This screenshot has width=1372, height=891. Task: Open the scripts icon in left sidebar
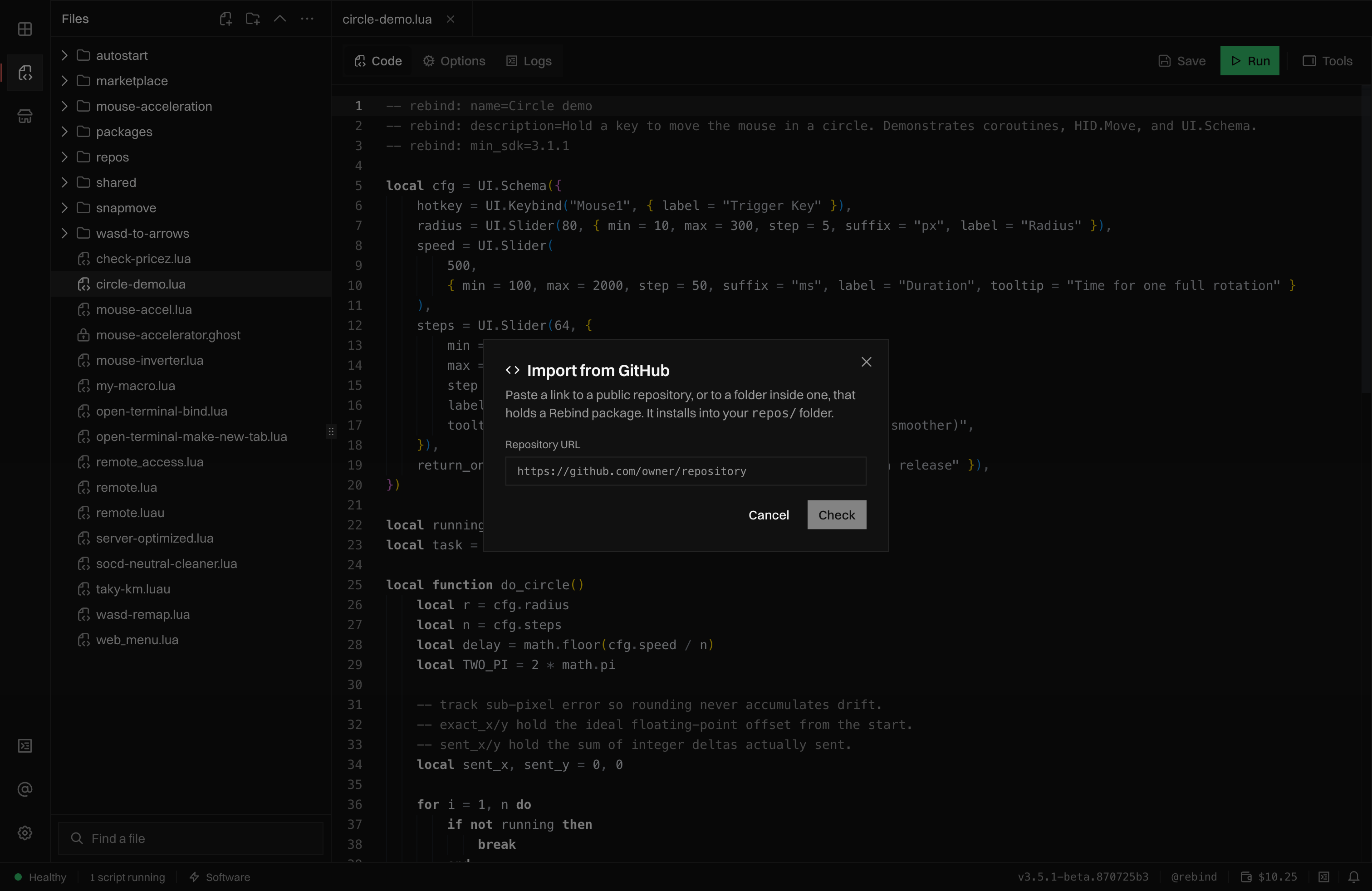pos(25,73)
